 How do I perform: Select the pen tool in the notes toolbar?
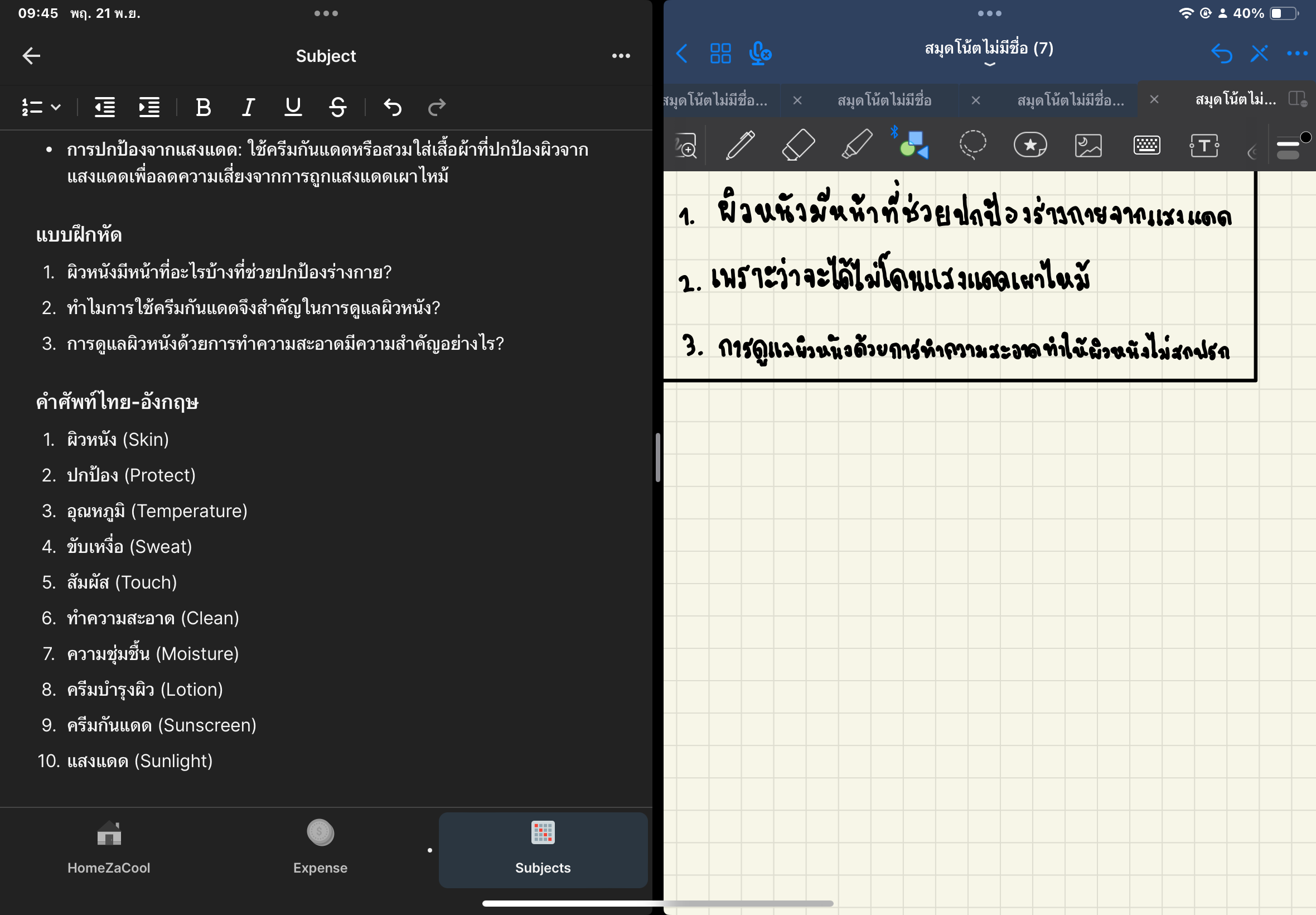pos(740,145)
